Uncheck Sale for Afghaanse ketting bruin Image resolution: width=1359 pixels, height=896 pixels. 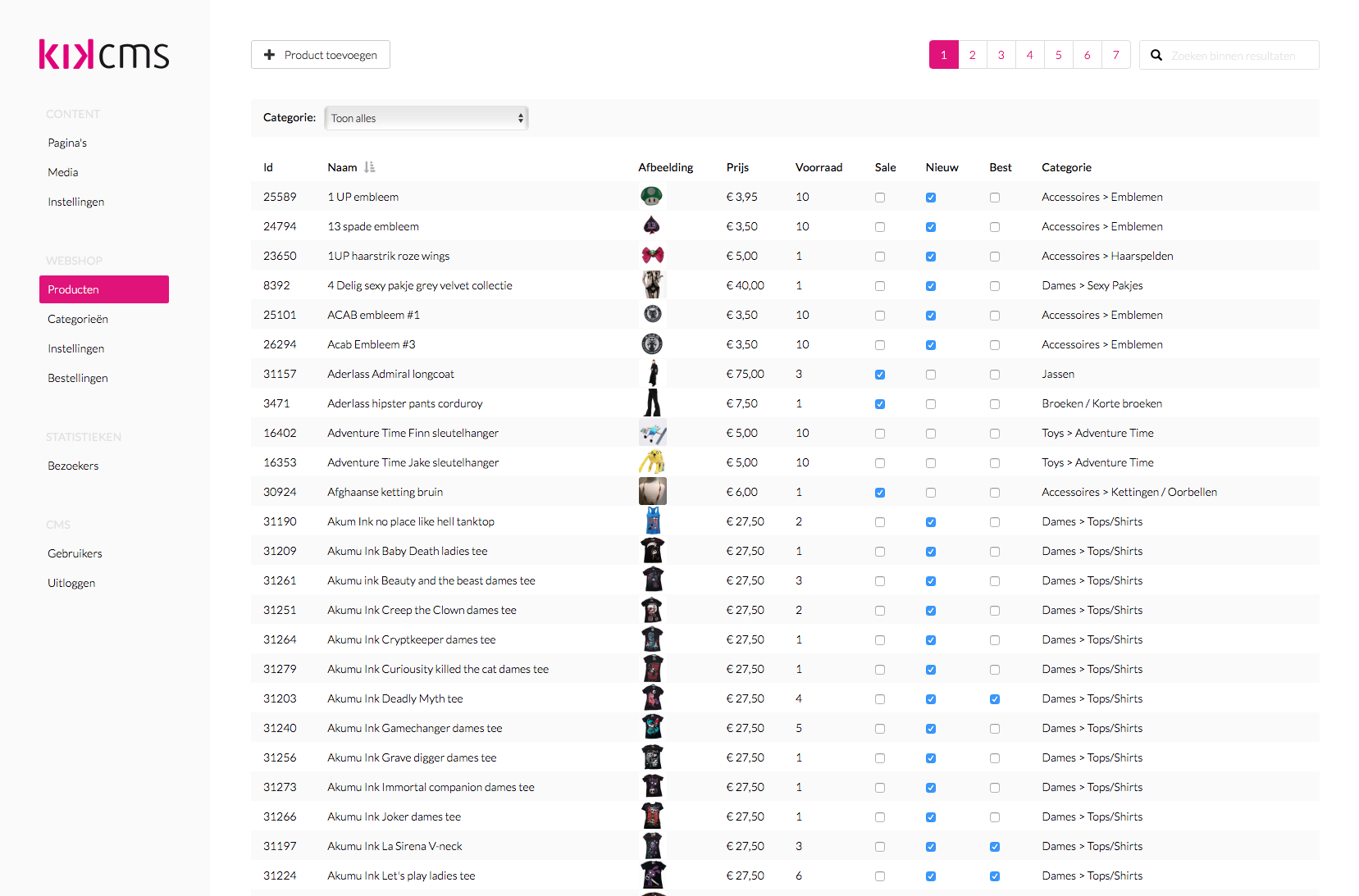point(880,492)
